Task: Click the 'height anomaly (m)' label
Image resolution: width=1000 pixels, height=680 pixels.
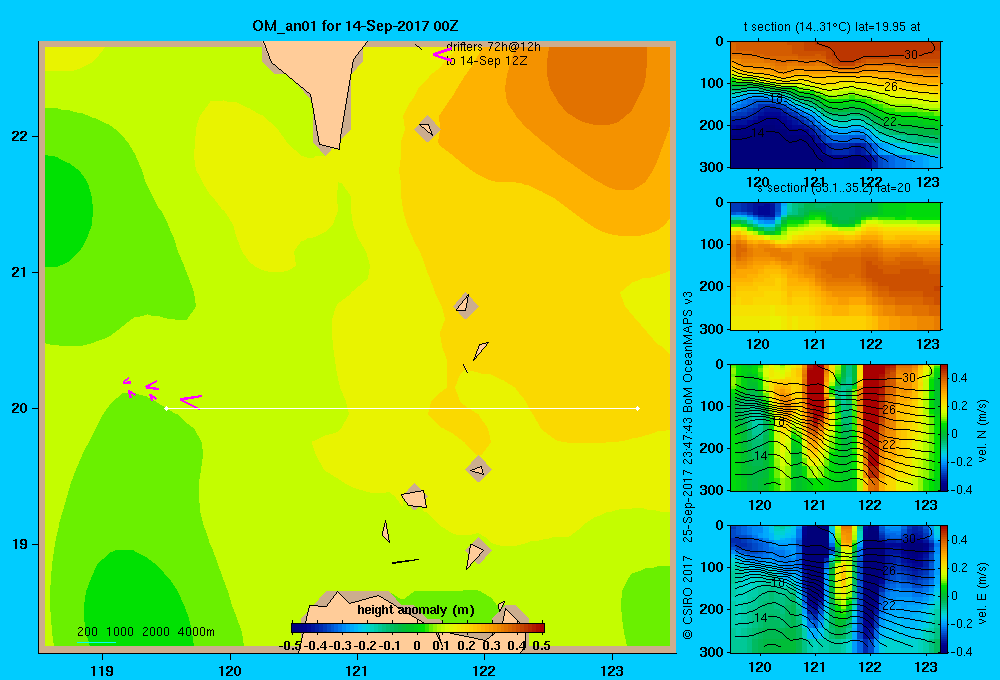Action: point(416,610)
